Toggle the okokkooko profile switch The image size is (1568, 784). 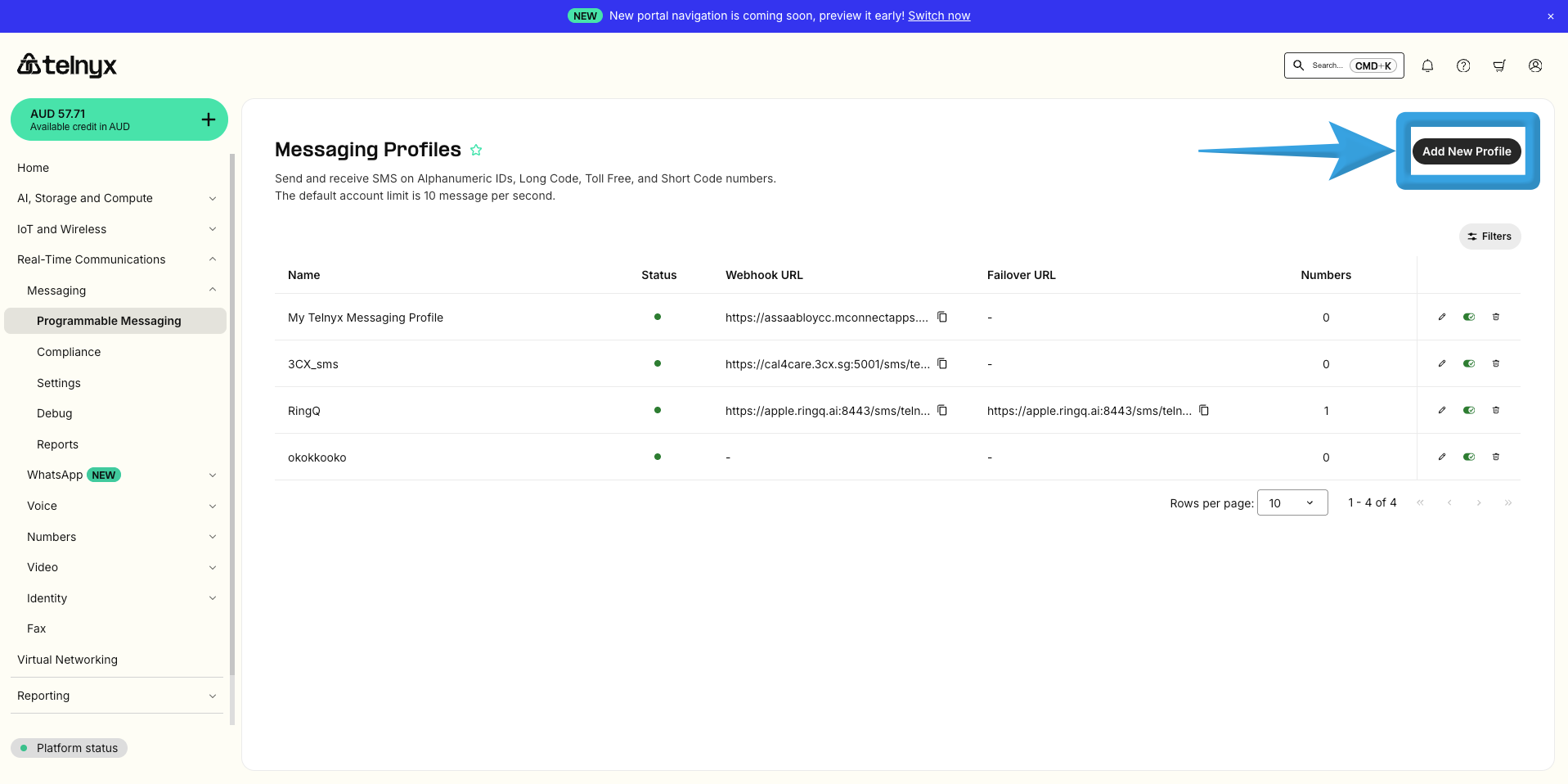(1469, 457)
